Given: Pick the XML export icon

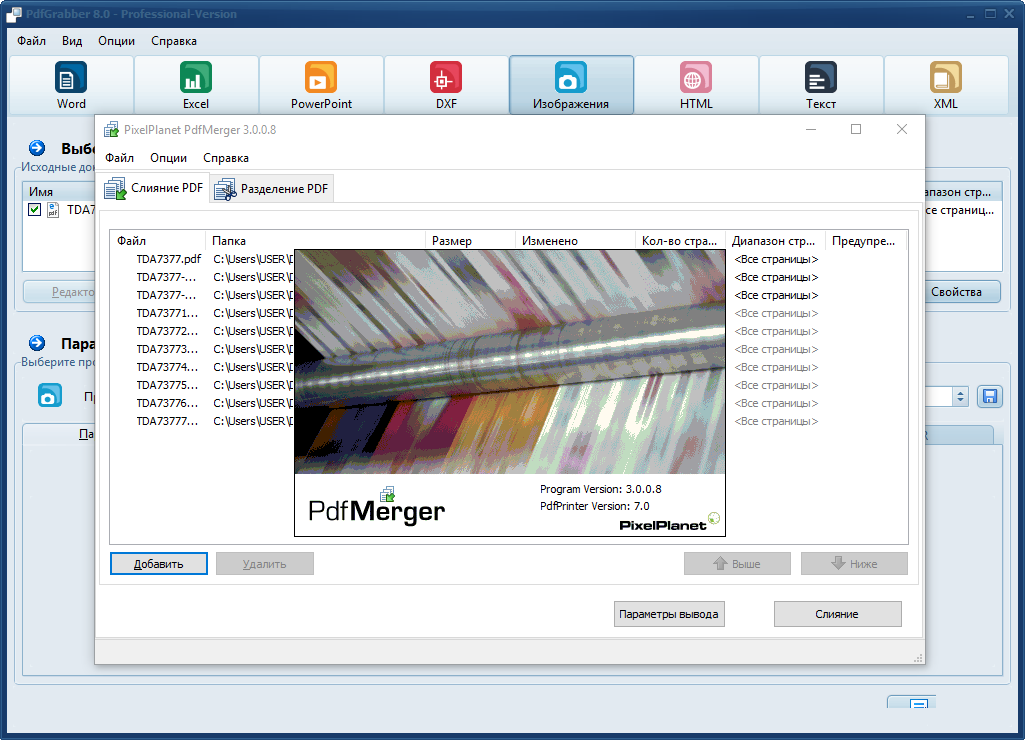Looking at the screenshot, I should coord(945,77).
